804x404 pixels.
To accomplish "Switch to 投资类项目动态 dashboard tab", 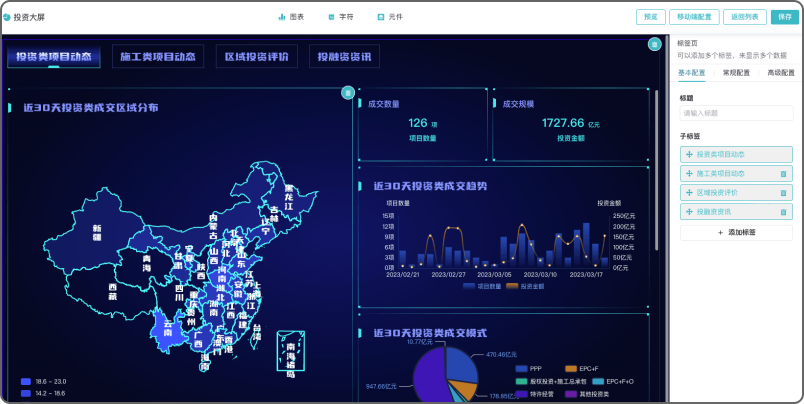I will [x=54, y=56].
